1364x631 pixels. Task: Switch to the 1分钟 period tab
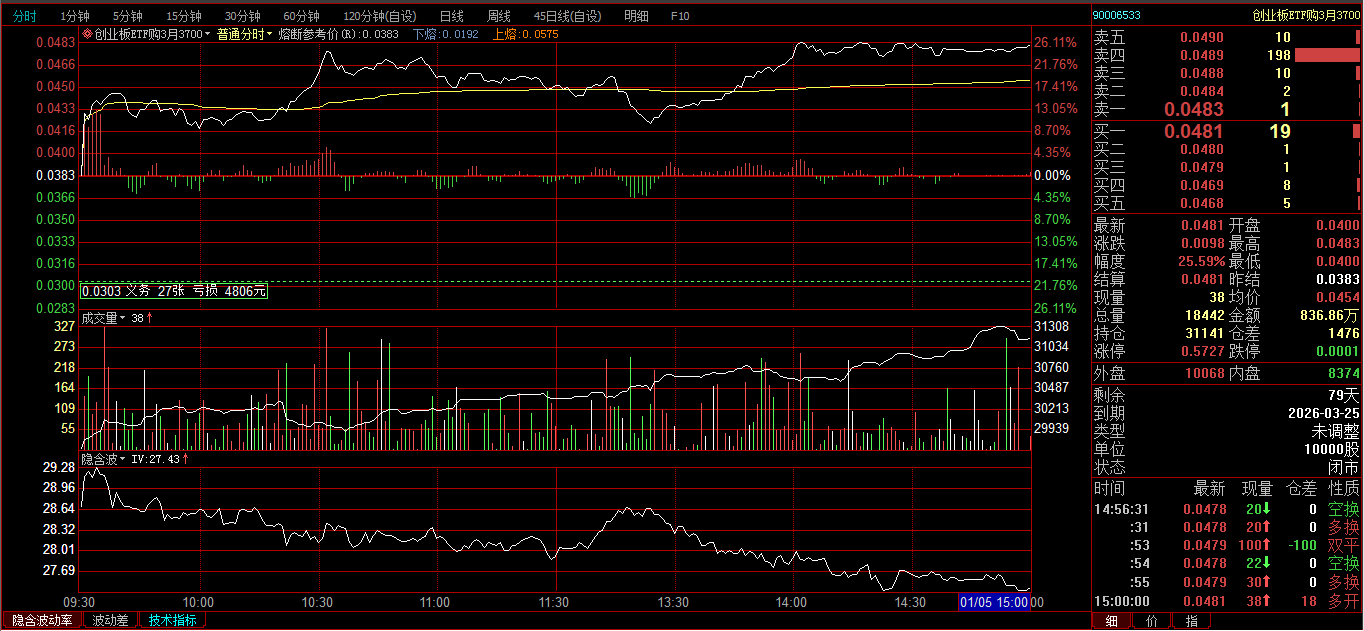[74, 16]
